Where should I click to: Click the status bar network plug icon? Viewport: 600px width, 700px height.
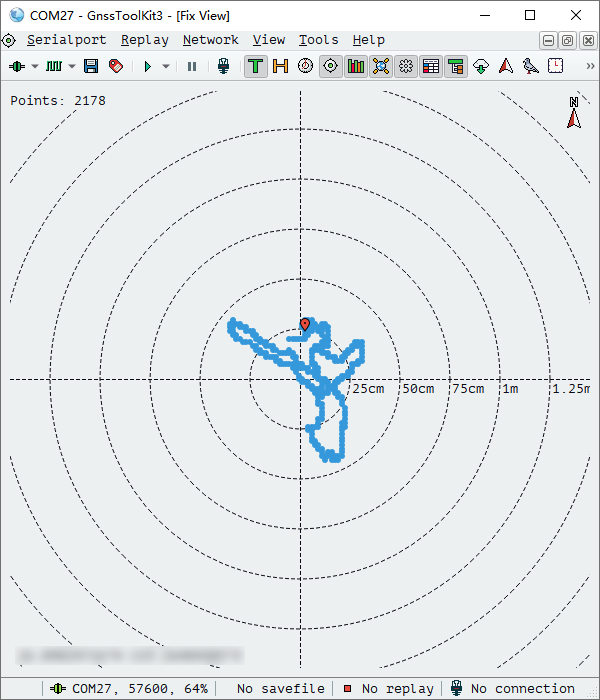click(x=456, y=688)
